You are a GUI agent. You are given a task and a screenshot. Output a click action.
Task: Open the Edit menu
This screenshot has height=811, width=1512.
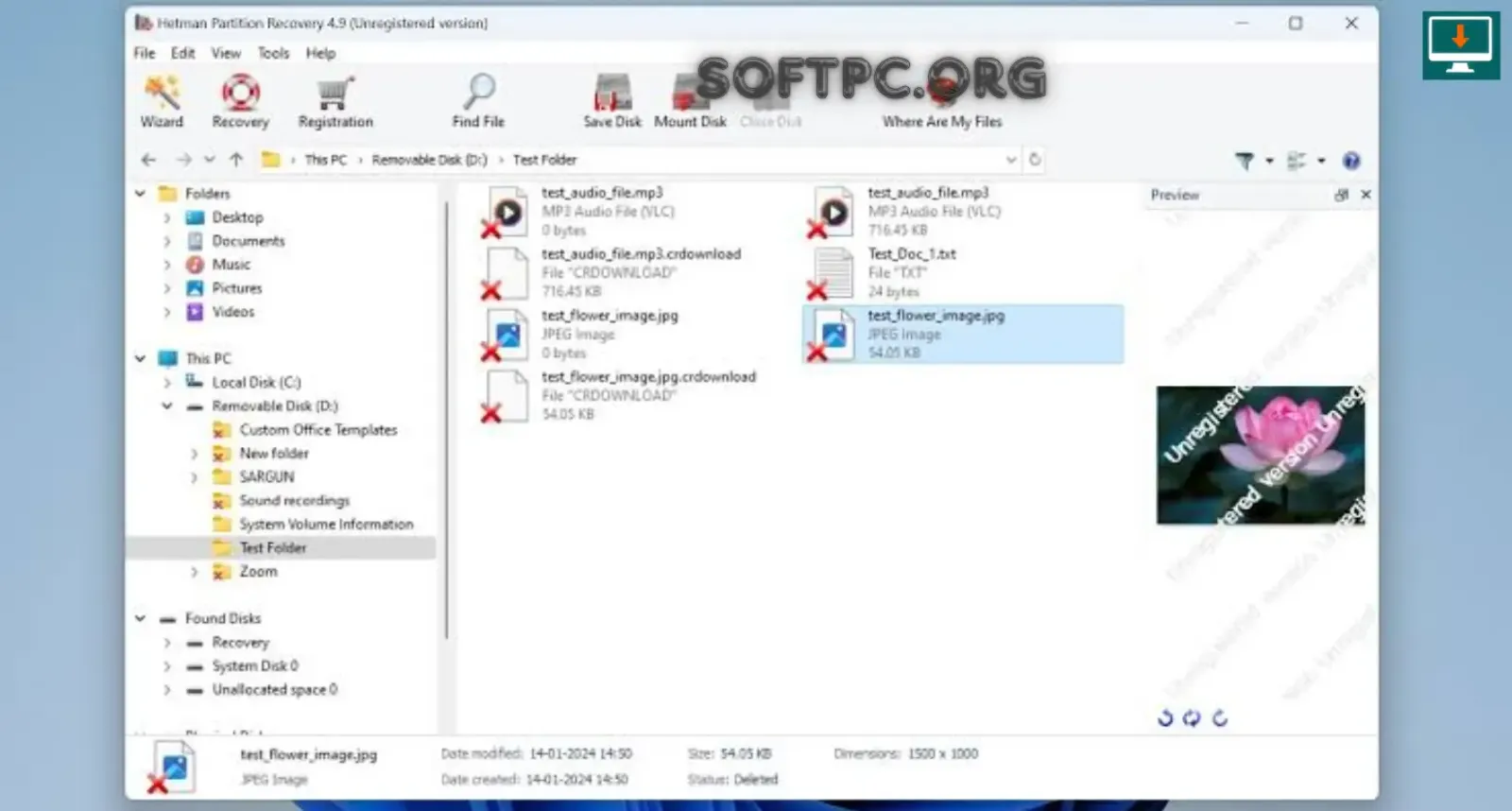pos(183,53)
